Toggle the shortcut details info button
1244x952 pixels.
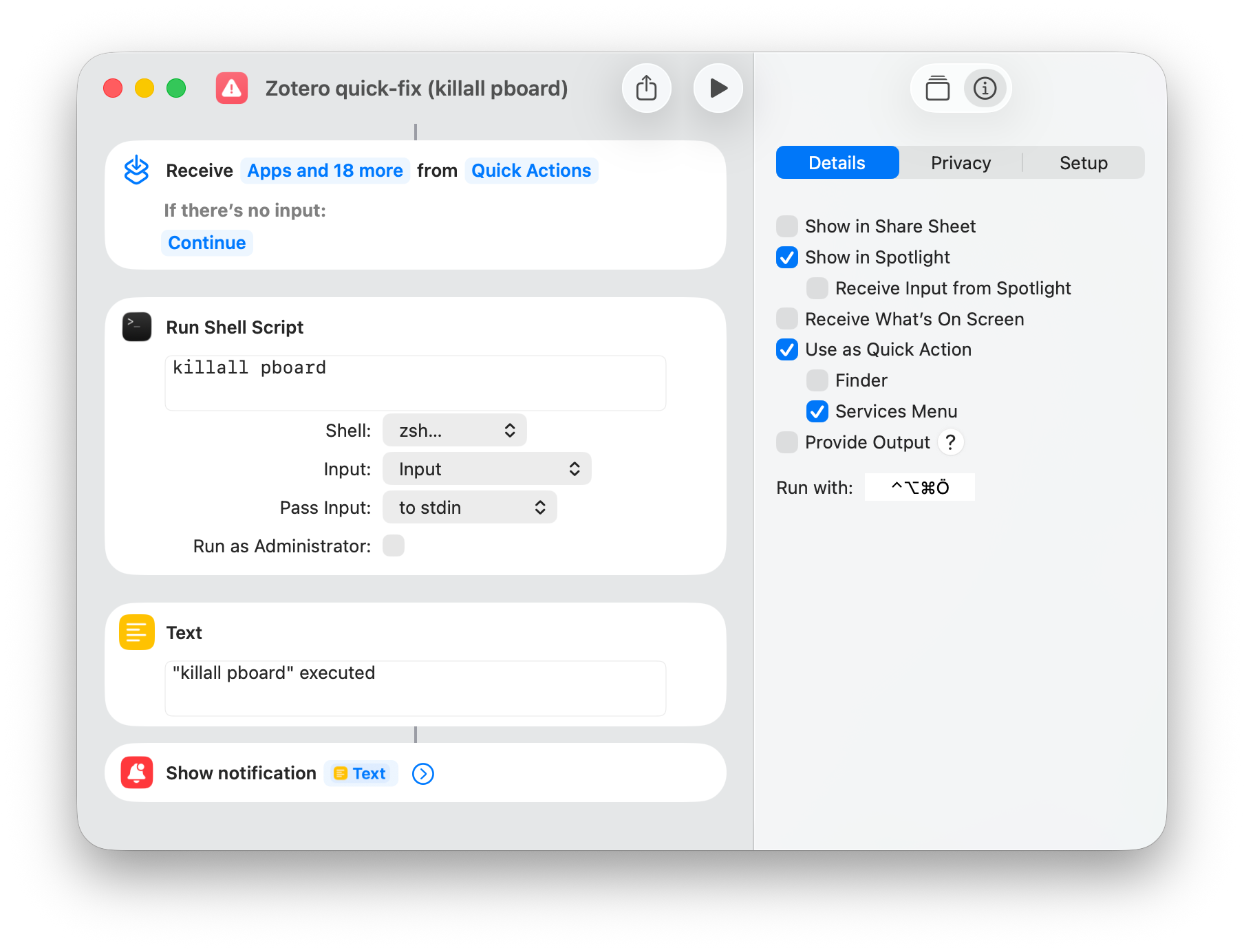[985, 88]
